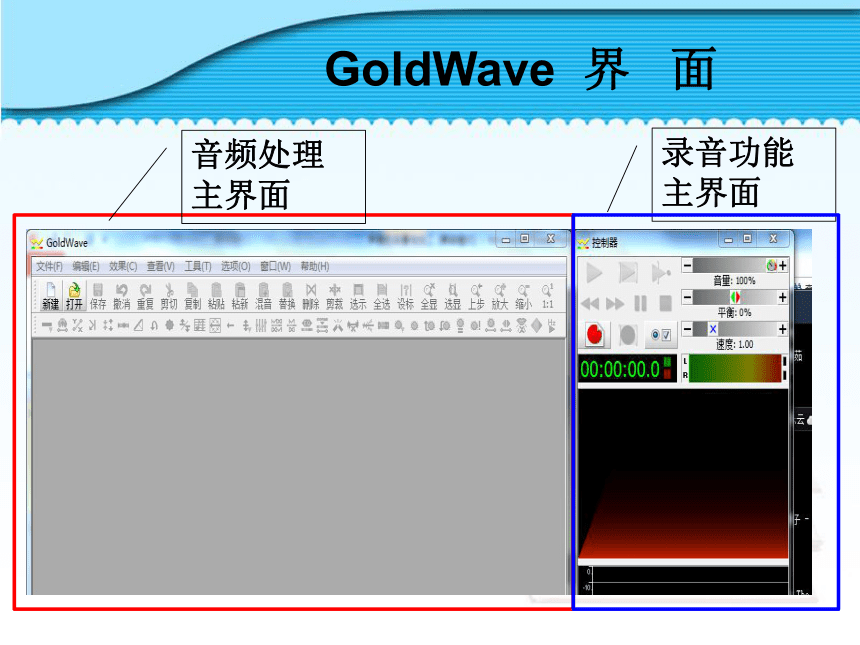Click the 放大 (Zoom In) icon

tap(500, 296)
